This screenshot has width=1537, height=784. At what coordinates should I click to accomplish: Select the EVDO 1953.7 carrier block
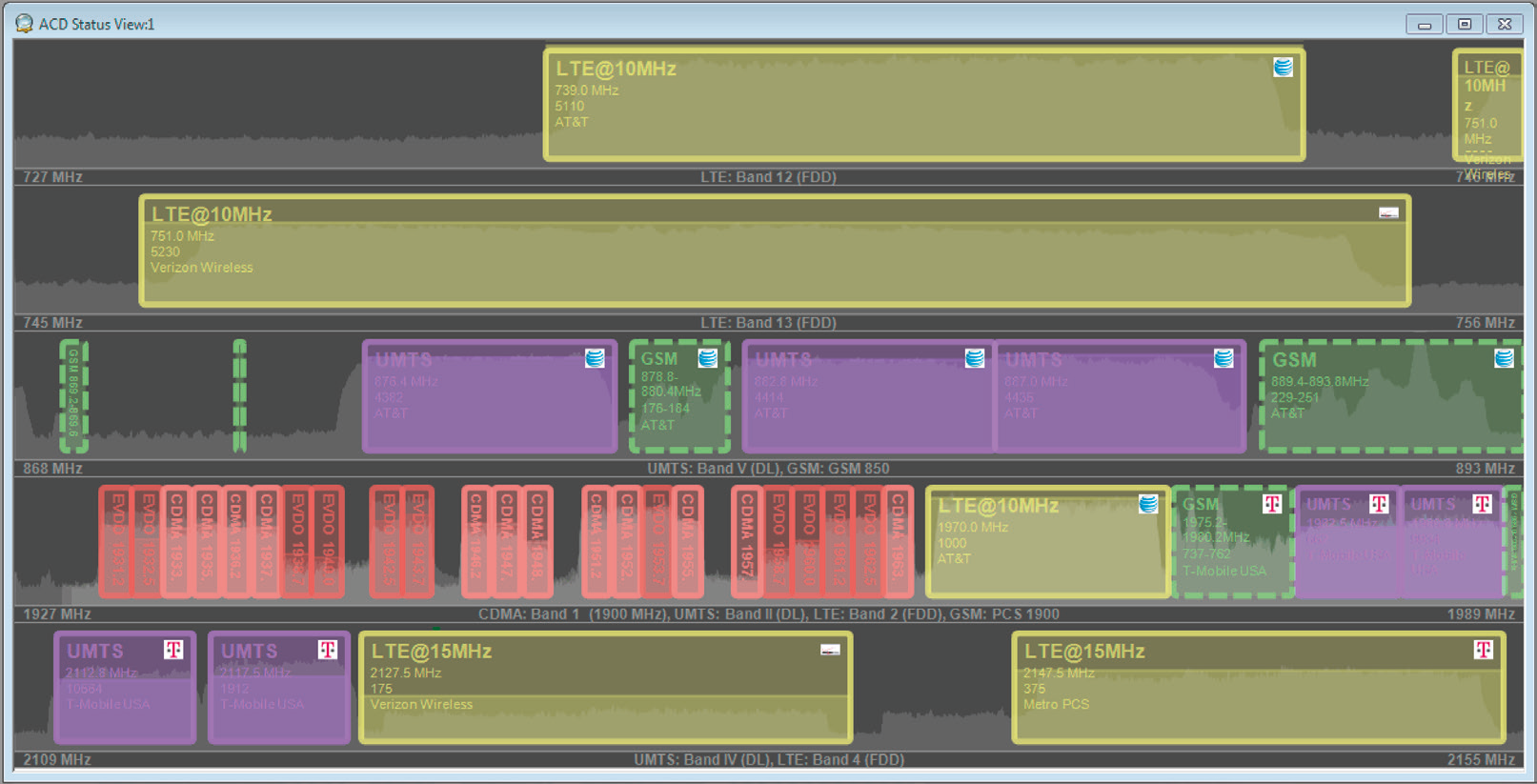tap(657, 542)
